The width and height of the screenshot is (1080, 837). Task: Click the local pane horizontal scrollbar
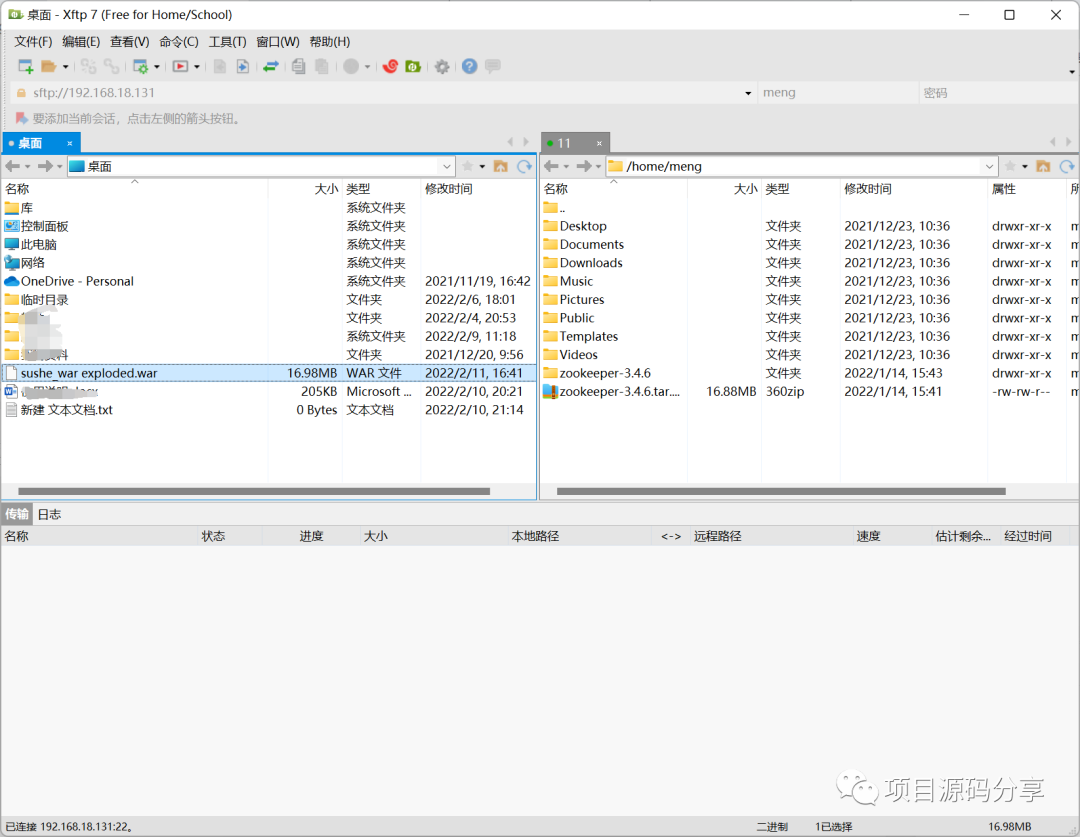point(254,491)
